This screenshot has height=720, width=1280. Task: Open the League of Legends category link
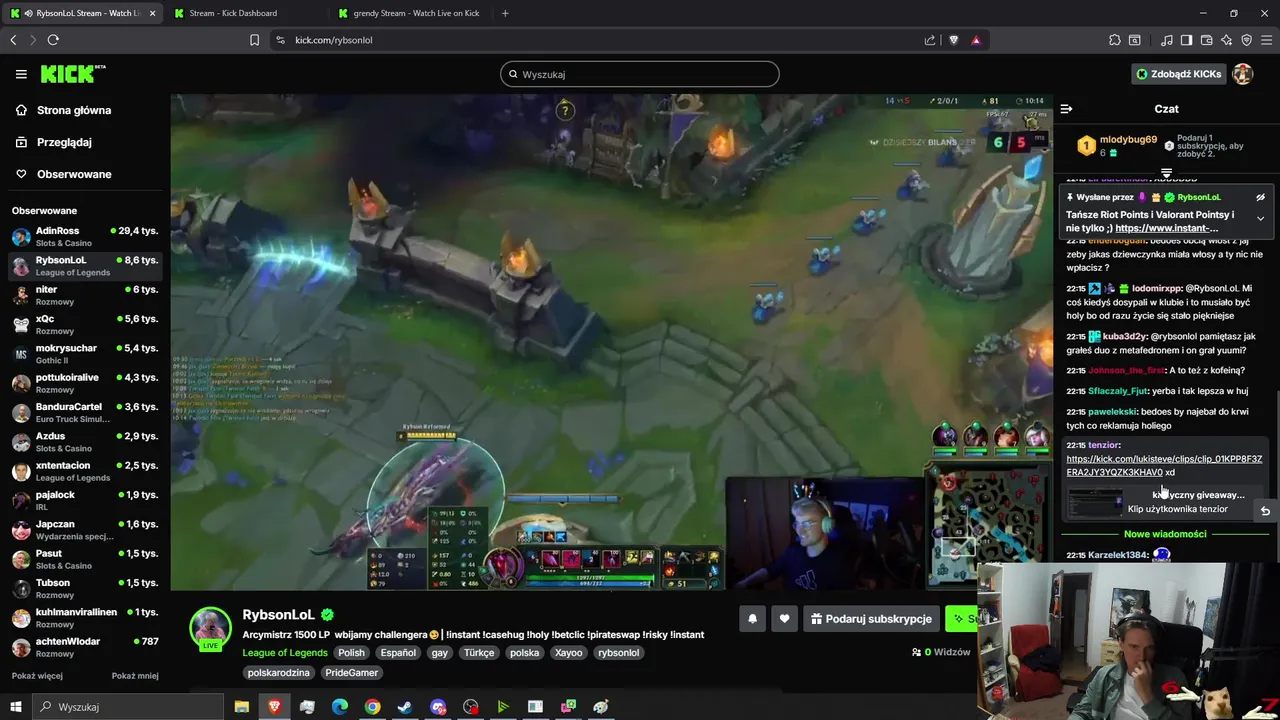pyautogui.click(x=285, y=653)
